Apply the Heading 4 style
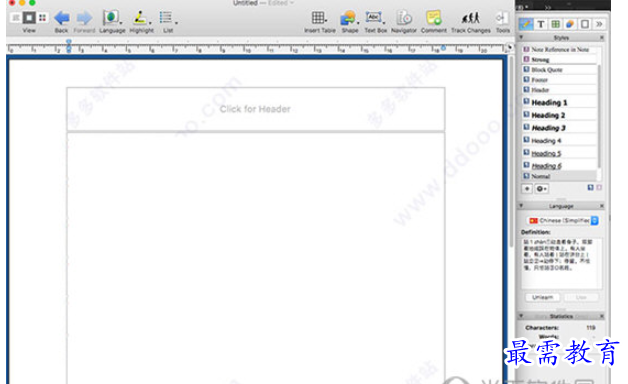The image size is (628, 384). [x=559, y=141]
